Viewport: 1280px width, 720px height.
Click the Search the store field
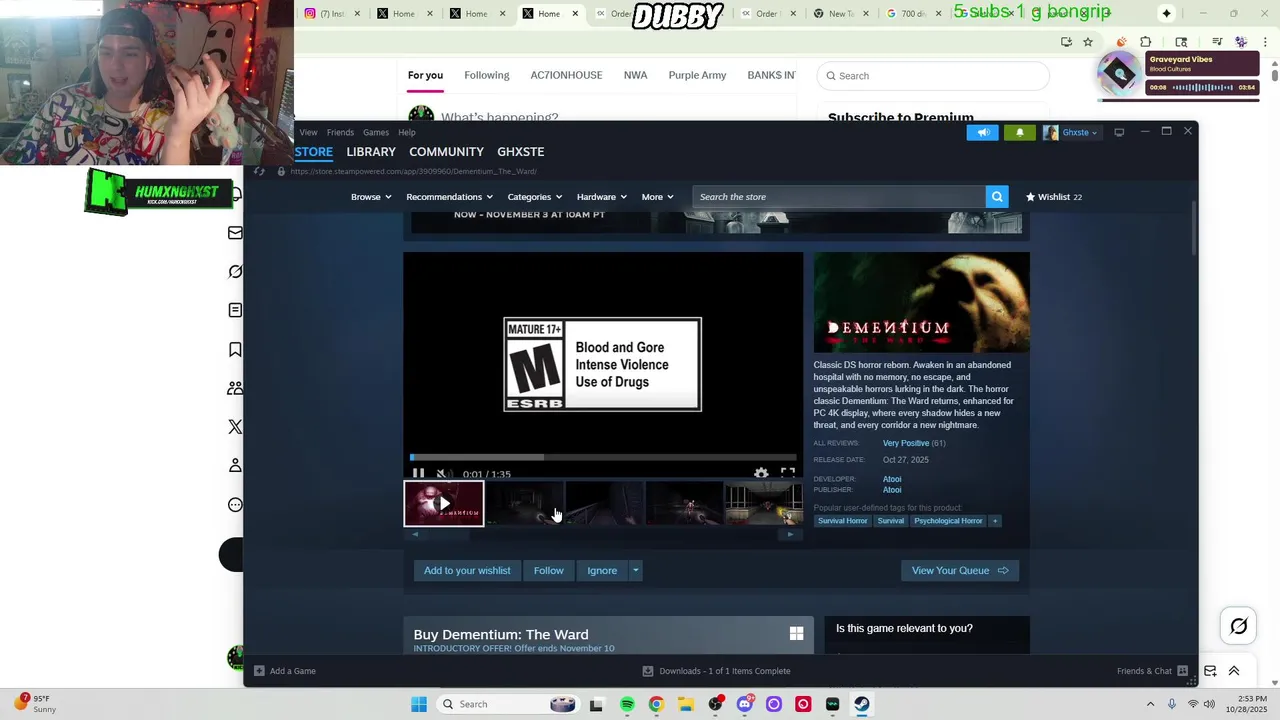point(839,197)
